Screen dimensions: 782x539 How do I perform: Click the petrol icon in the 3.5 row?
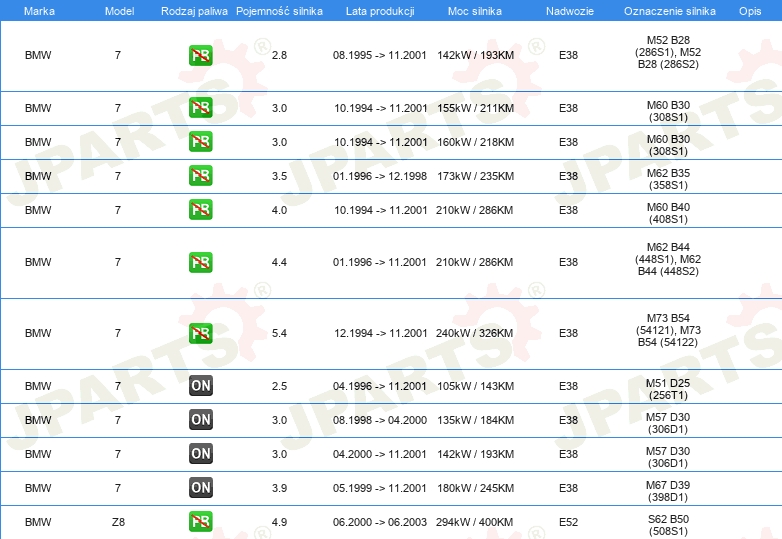coord(200,176)
